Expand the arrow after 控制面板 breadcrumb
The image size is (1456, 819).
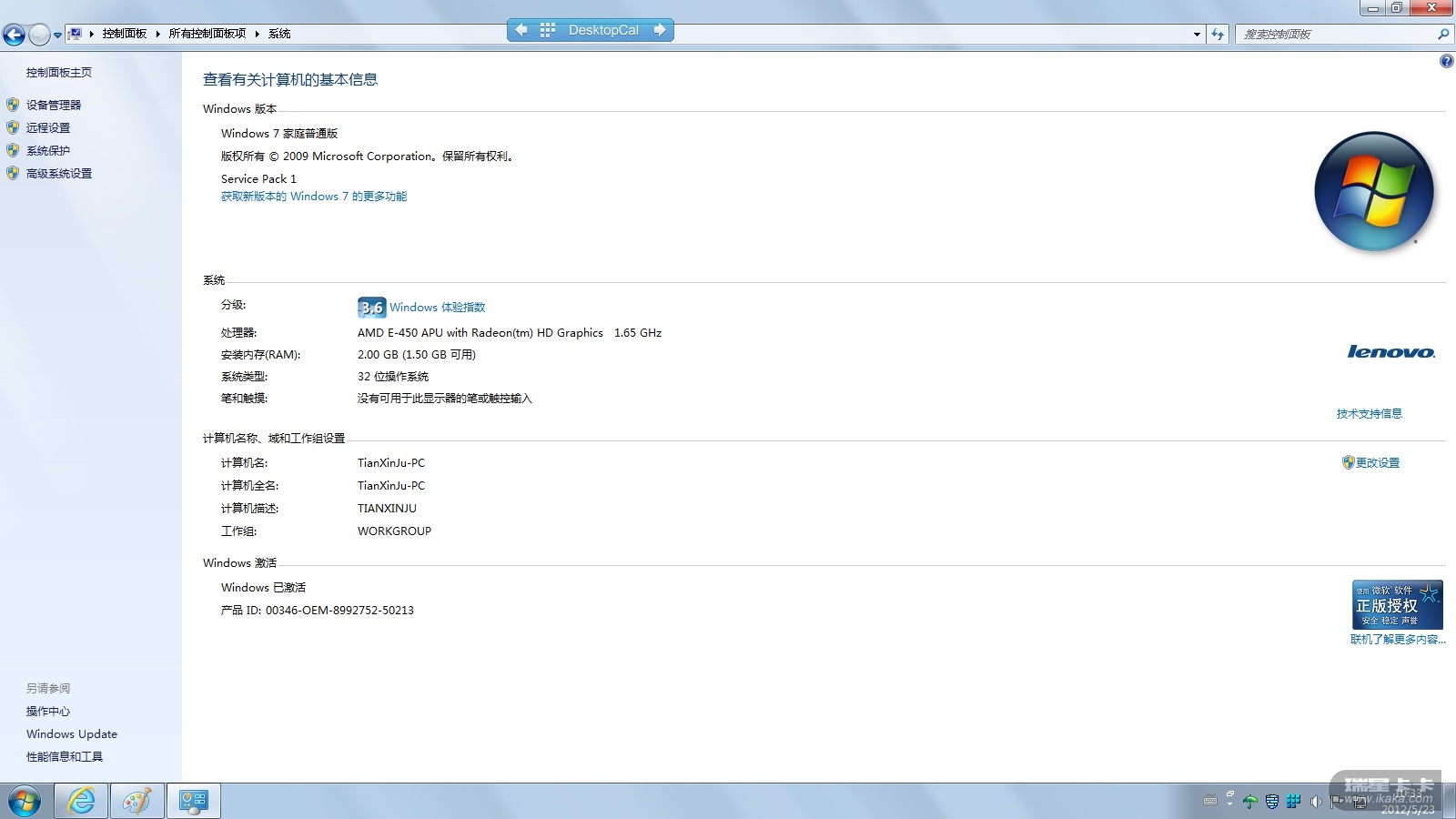(x=157, y=34)
